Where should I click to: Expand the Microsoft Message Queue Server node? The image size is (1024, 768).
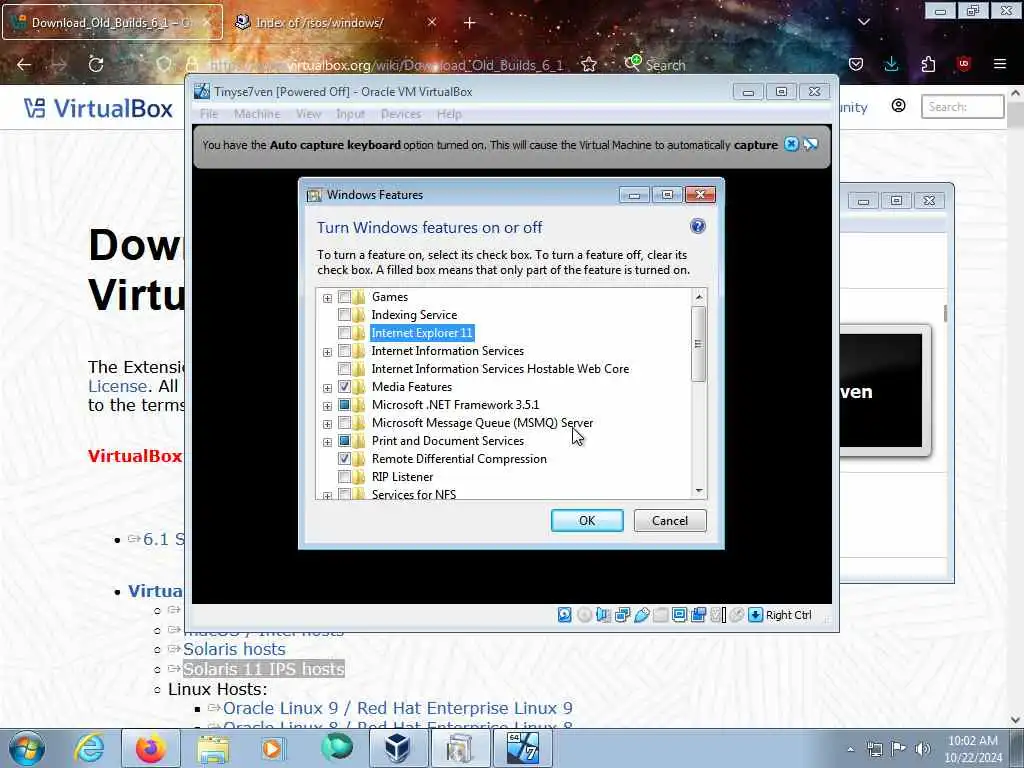(x=327, y=424)
